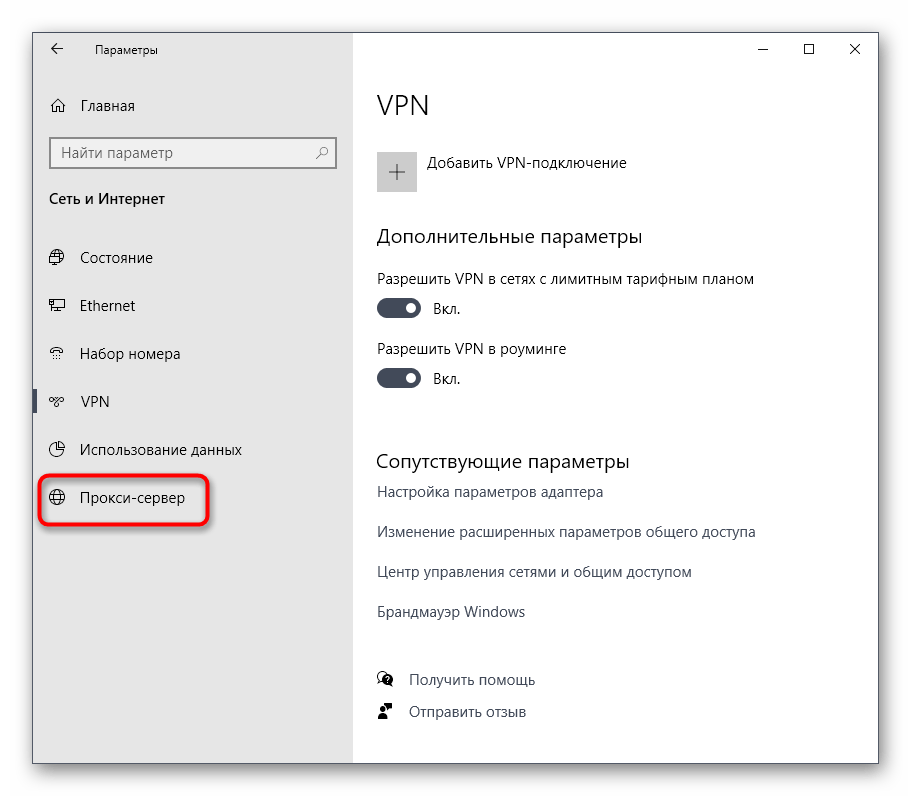Click the Набор номера dial-up icon
Screen dimensions: 911x796
57,354
